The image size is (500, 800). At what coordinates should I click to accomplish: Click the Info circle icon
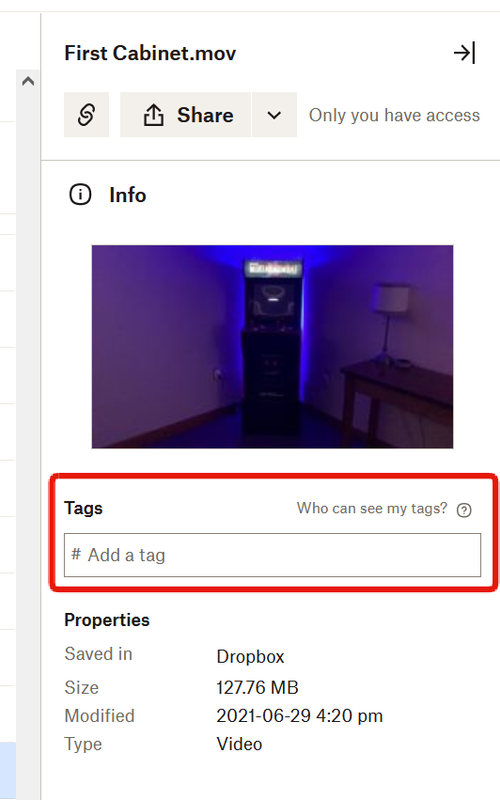[80, 195]
